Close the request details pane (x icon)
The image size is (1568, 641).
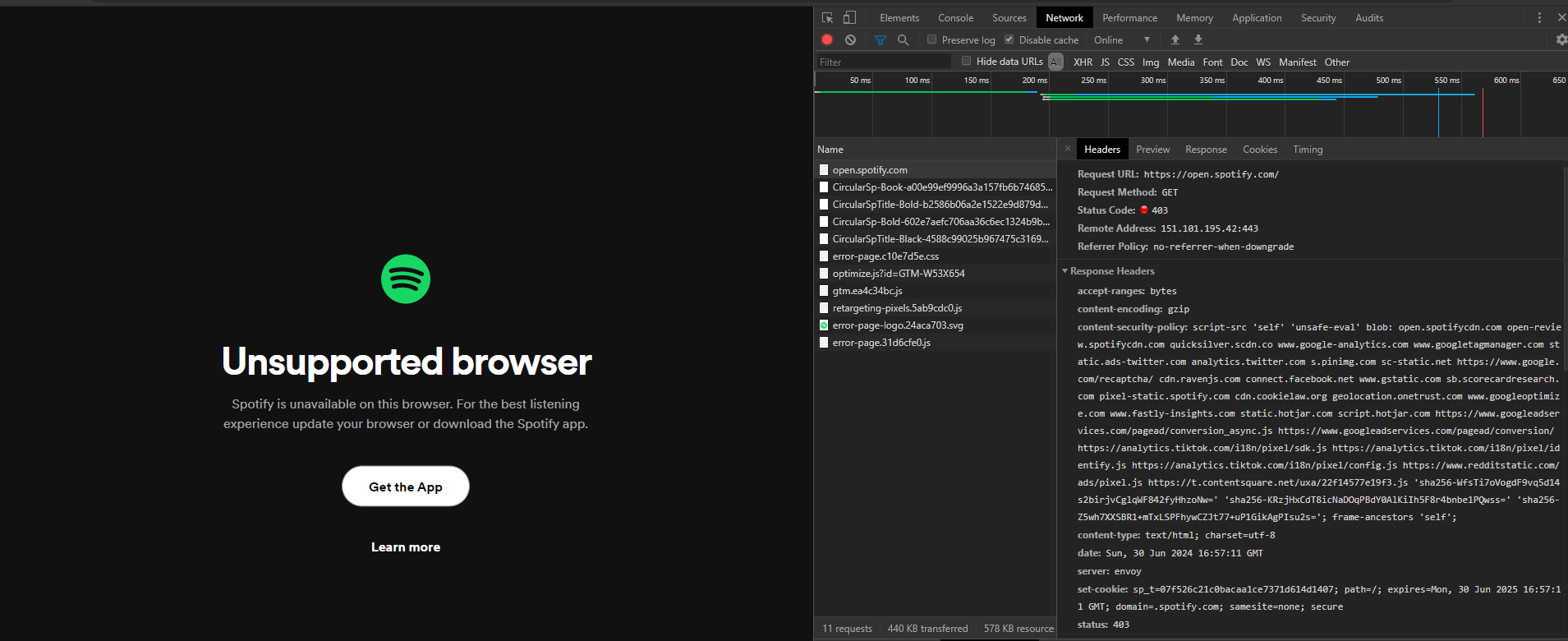[1067, 149]
